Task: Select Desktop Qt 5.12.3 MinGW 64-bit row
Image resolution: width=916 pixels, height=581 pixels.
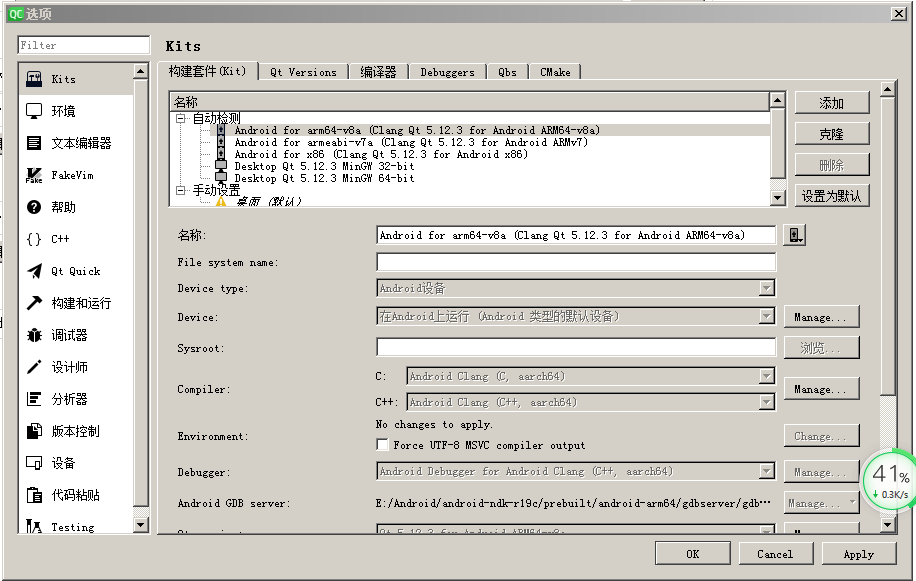Action: pos(324,178)
